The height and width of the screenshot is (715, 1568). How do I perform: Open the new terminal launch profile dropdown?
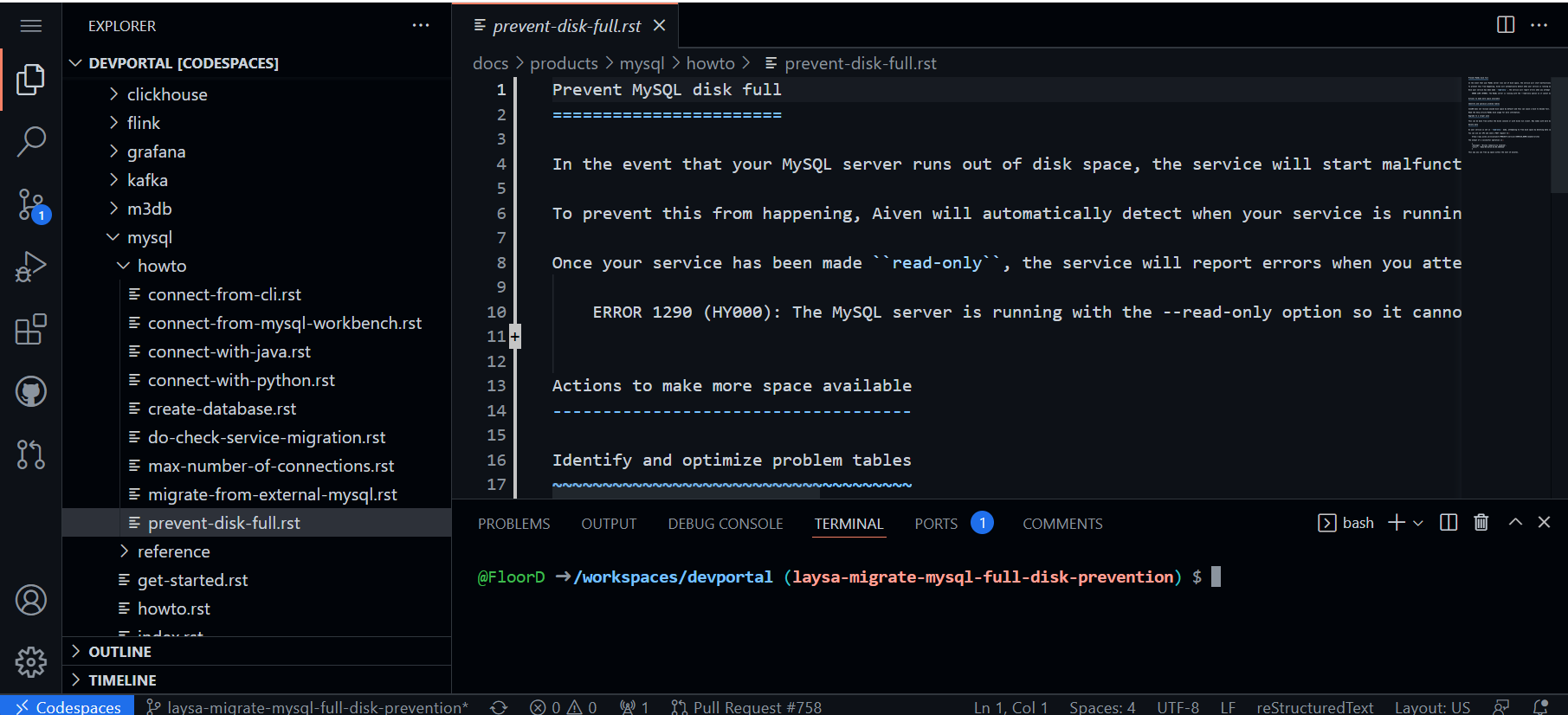(1418, 523)
